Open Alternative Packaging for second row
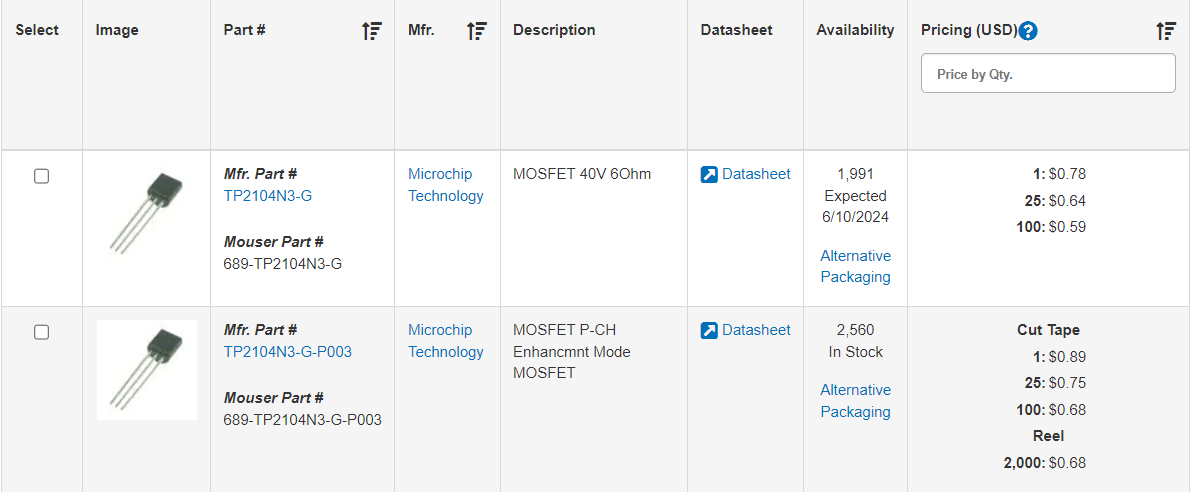The height and width of the screenshot is (492, 1190). [855, 400]
